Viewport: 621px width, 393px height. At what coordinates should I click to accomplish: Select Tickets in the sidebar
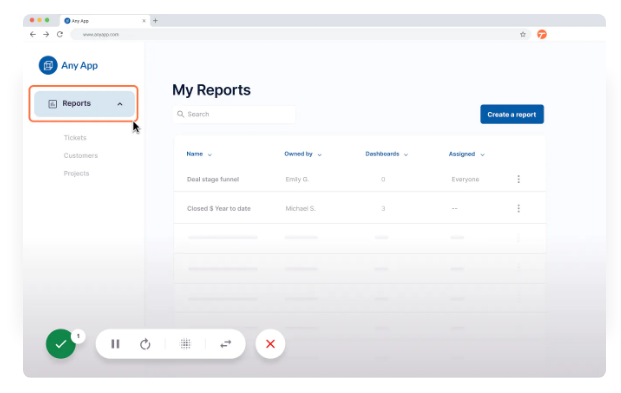coord(75,137)
